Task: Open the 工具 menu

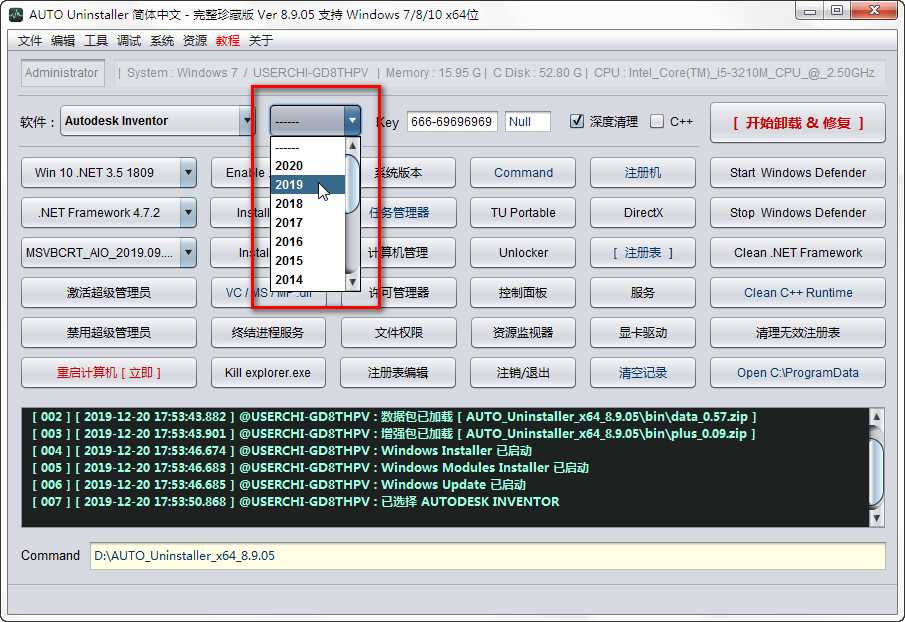Action: (x=96, y=40)
